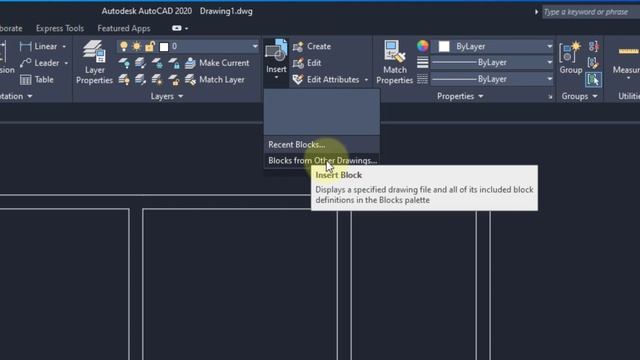Click the white ByLayer color swatch
Screen dimensions: 640x360
coord(444,47)
